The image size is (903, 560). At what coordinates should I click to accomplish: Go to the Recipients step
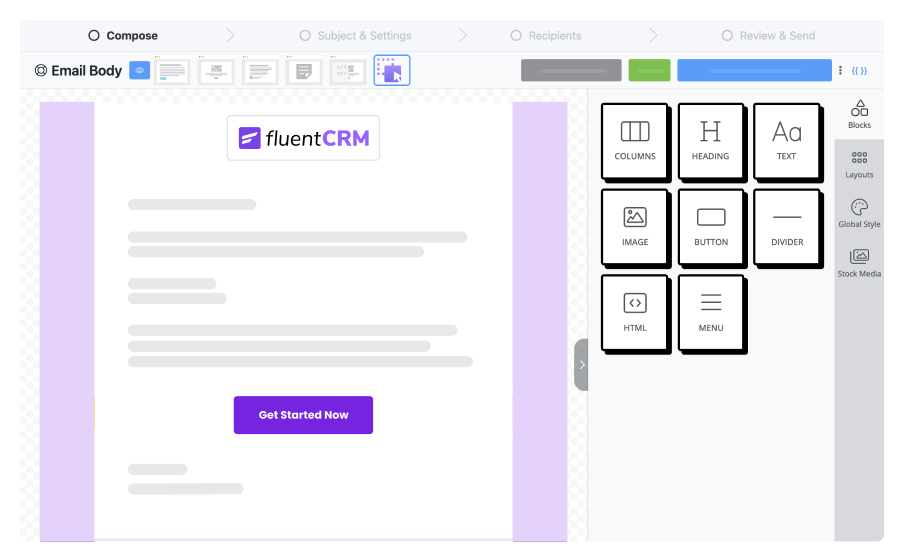click(546, 36)
